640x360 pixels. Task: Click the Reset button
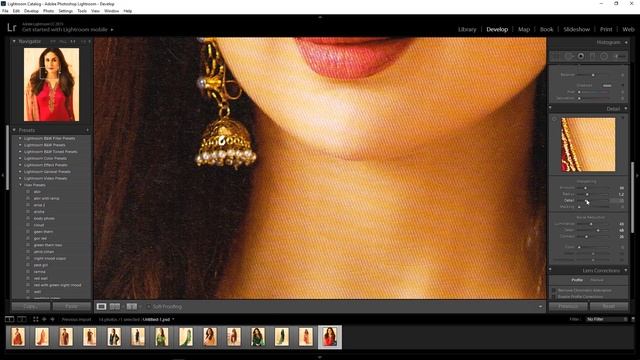pos(609,306)
